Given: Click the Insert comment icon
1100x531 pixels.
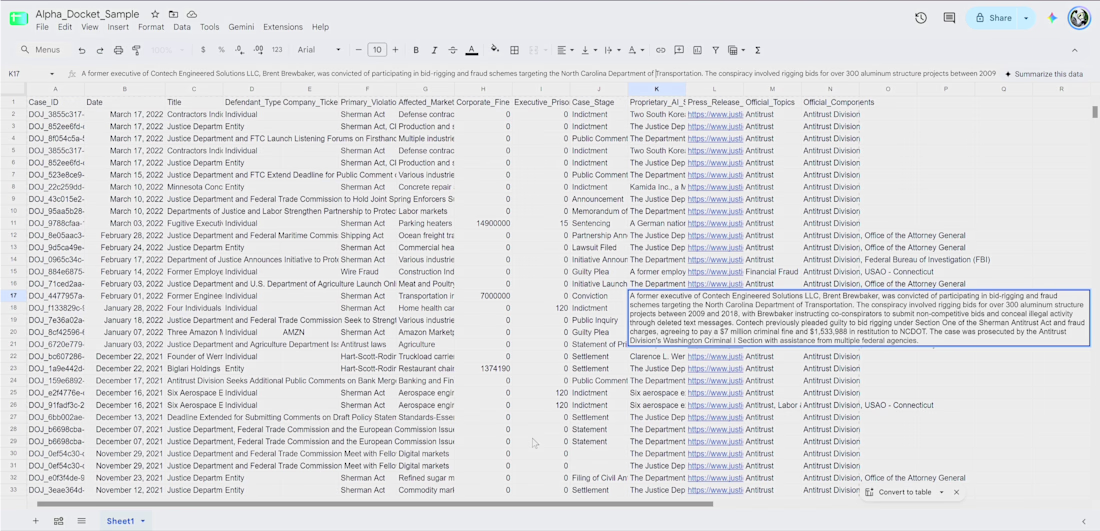Looking at the screenshot, I should 679,50.
